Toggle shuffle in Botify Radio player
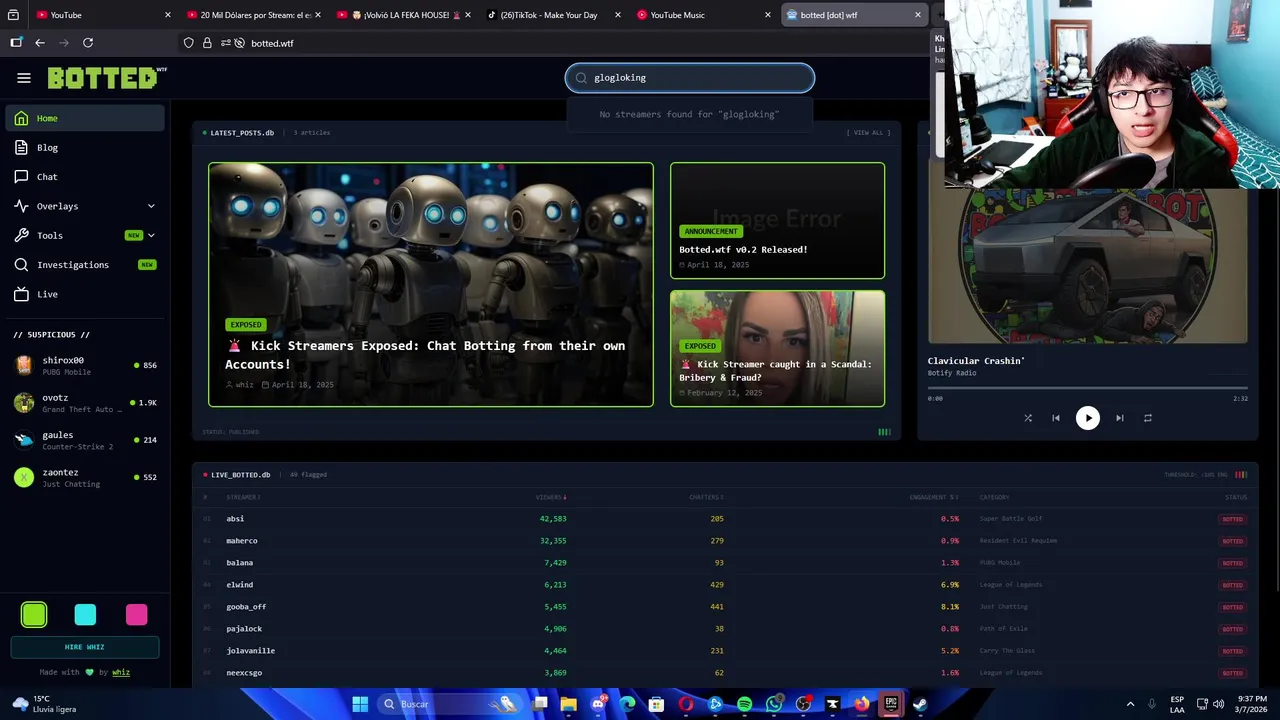 tap(1028, 418)
